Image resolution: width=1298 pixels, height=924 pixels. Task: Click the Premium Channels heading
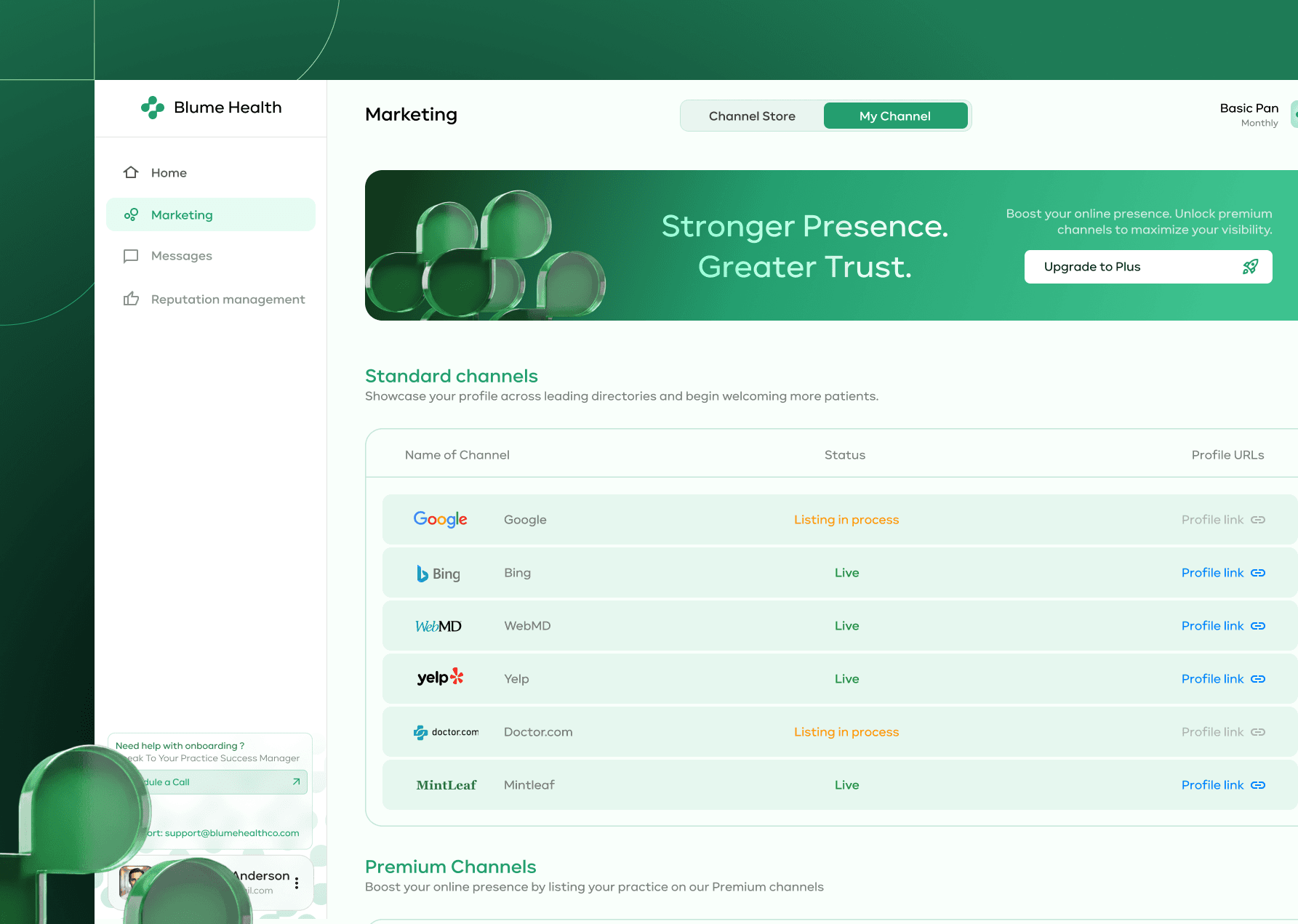pos(451,867)
